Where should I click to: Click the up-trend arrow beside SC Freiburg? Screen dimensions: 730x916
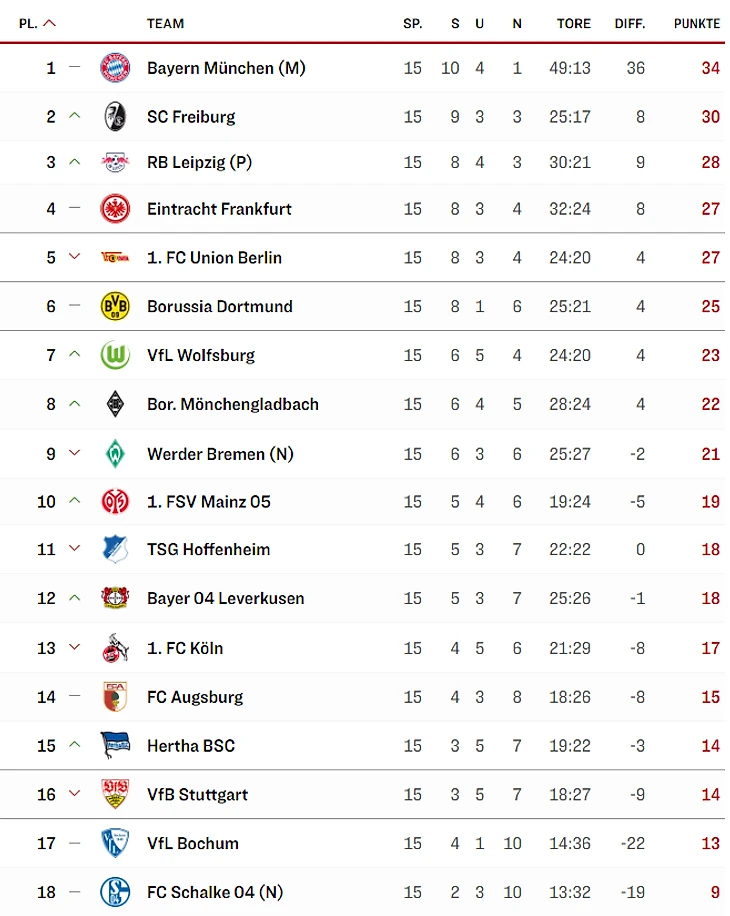[74, 116]
